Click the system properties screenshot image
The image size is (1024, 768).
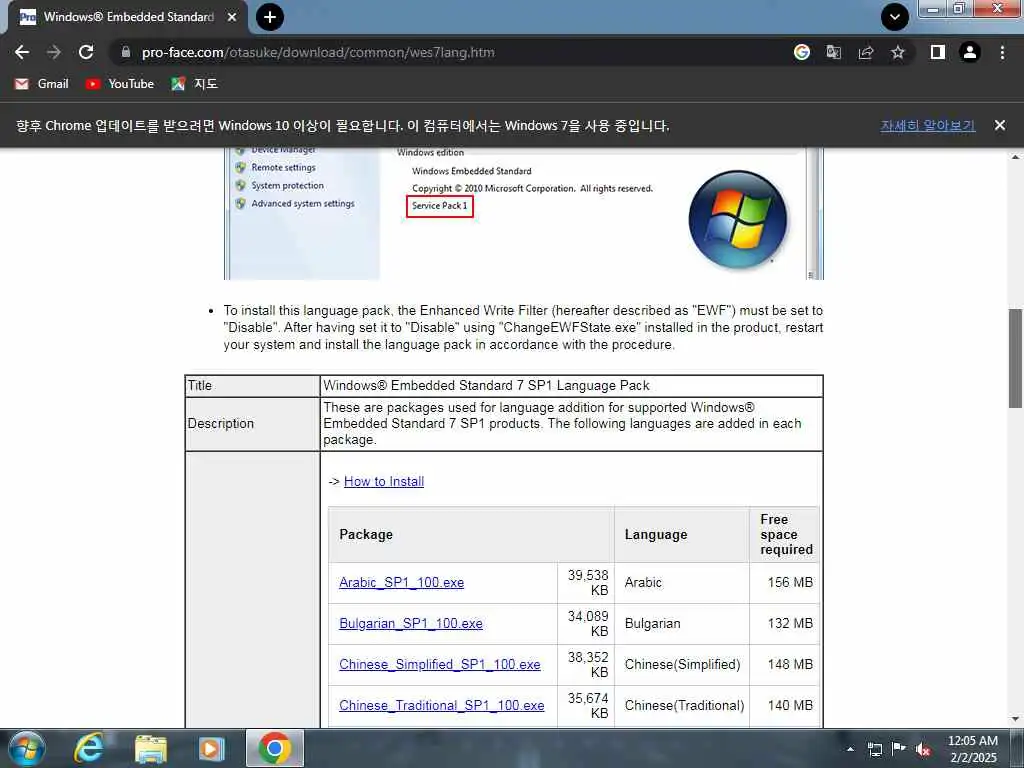(x=524, y=214)
